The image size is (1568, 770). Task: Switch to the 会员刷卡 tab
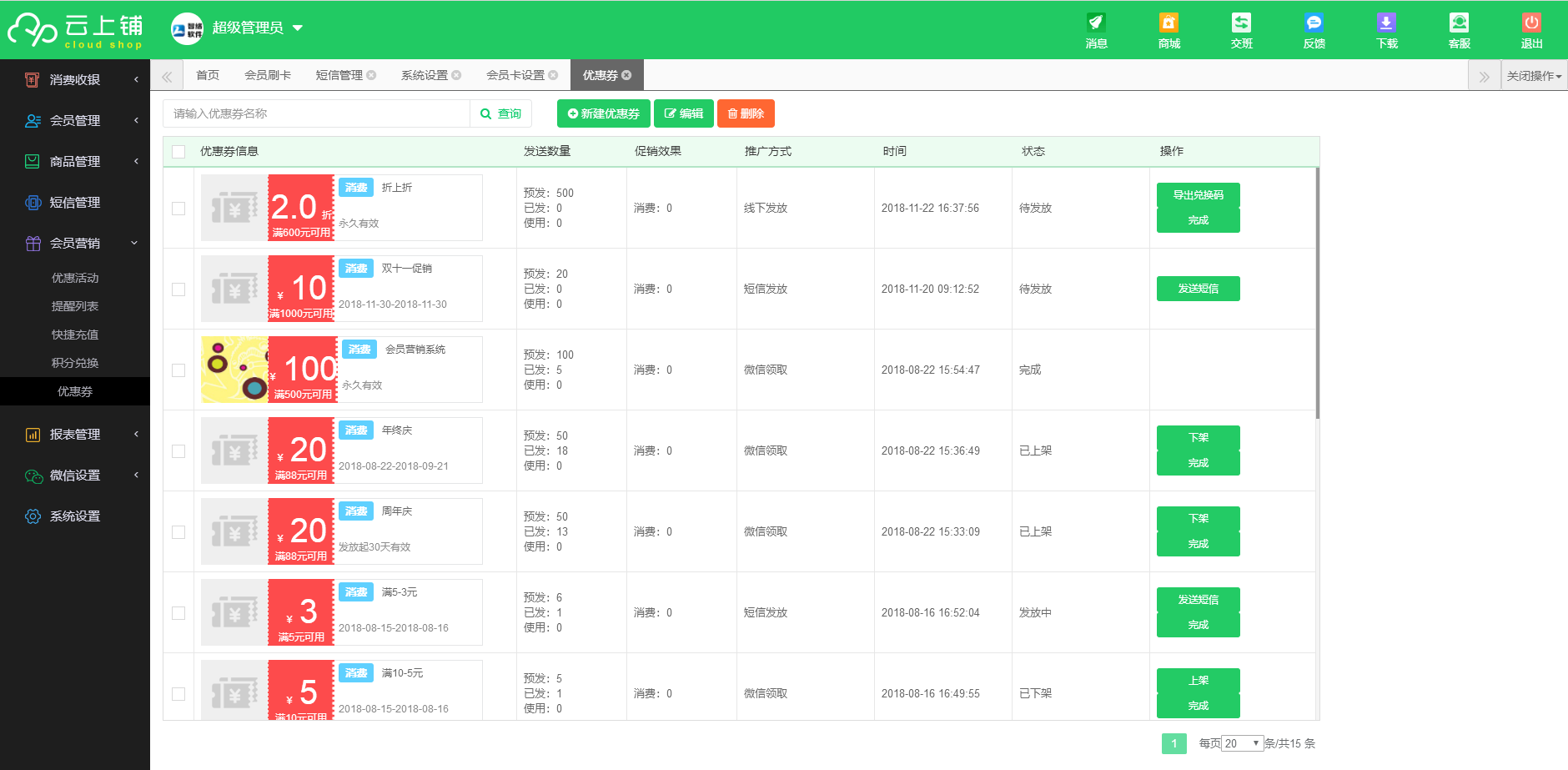tap(268, 75)
